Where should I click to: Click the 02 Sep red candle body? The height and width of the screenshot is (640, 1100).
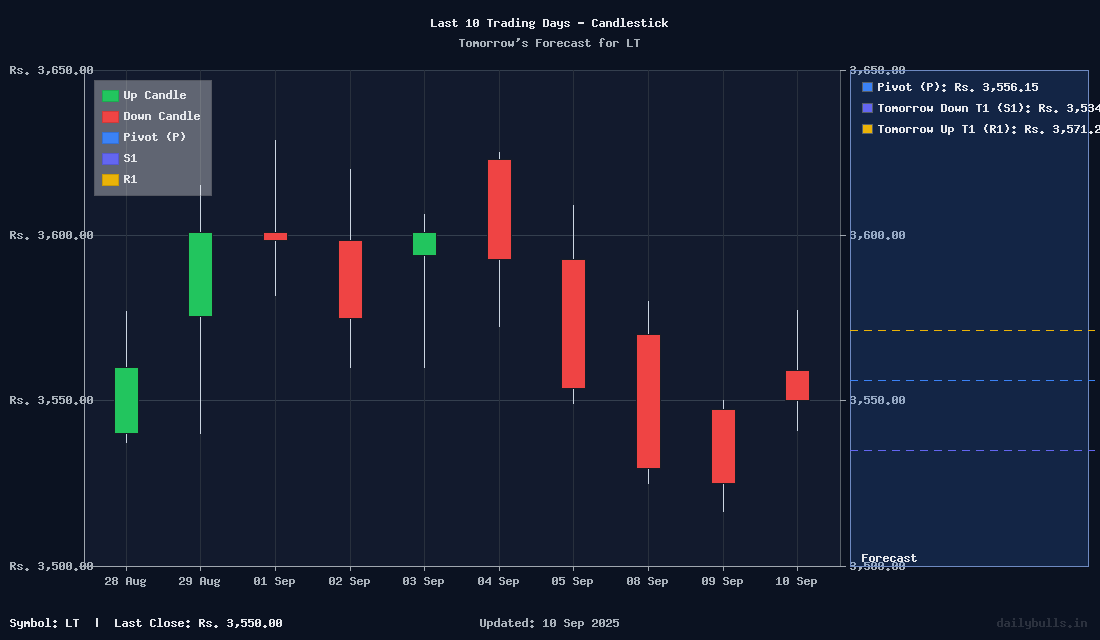point(351,279)
